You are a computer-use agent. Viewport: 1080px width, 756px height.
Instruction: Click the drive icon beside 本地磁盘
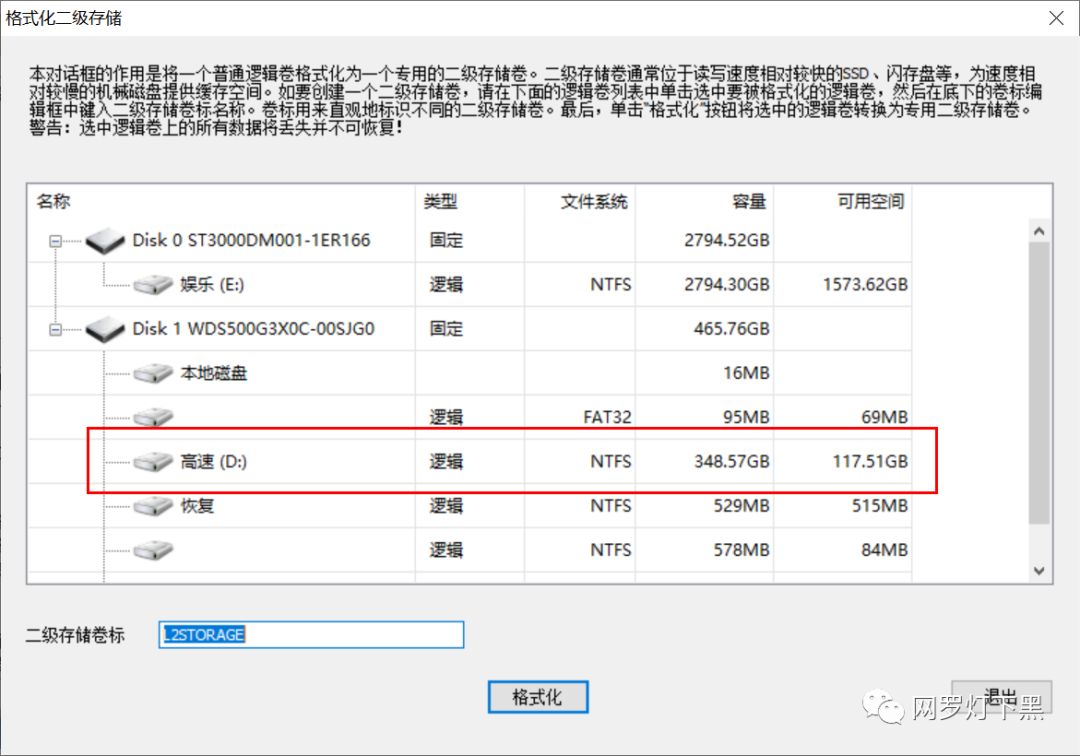[x=153, y=374]
